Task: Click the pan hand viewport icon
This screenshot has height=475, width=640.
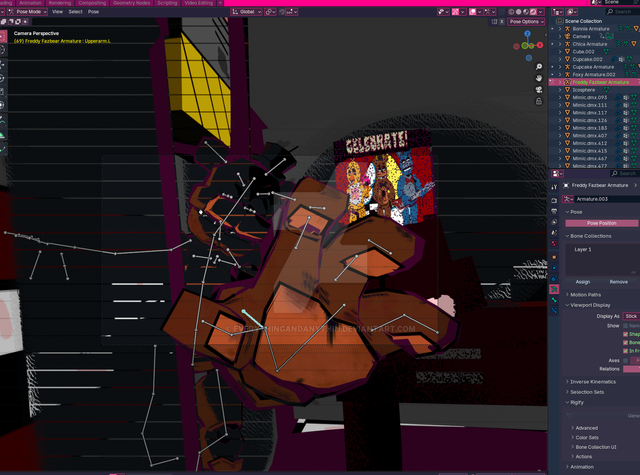Action: point(539,78)
